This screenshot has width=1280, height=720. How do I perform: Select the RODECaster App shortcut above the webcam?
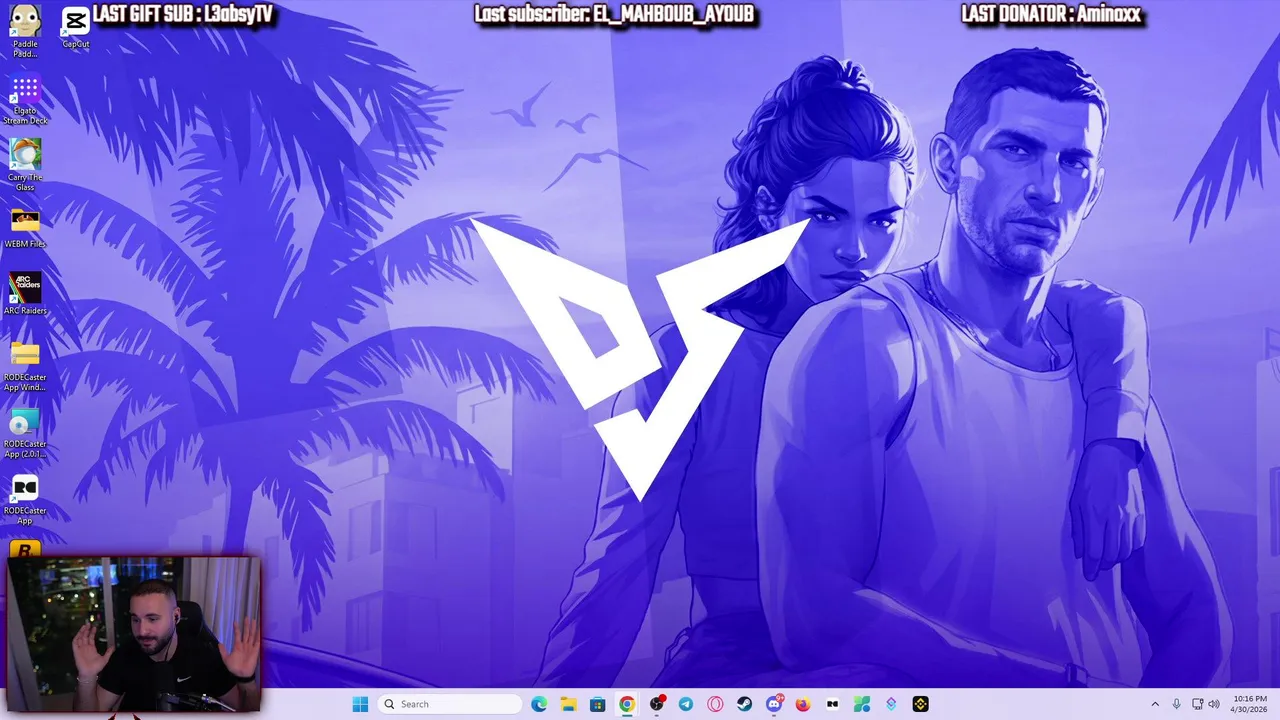25,499
